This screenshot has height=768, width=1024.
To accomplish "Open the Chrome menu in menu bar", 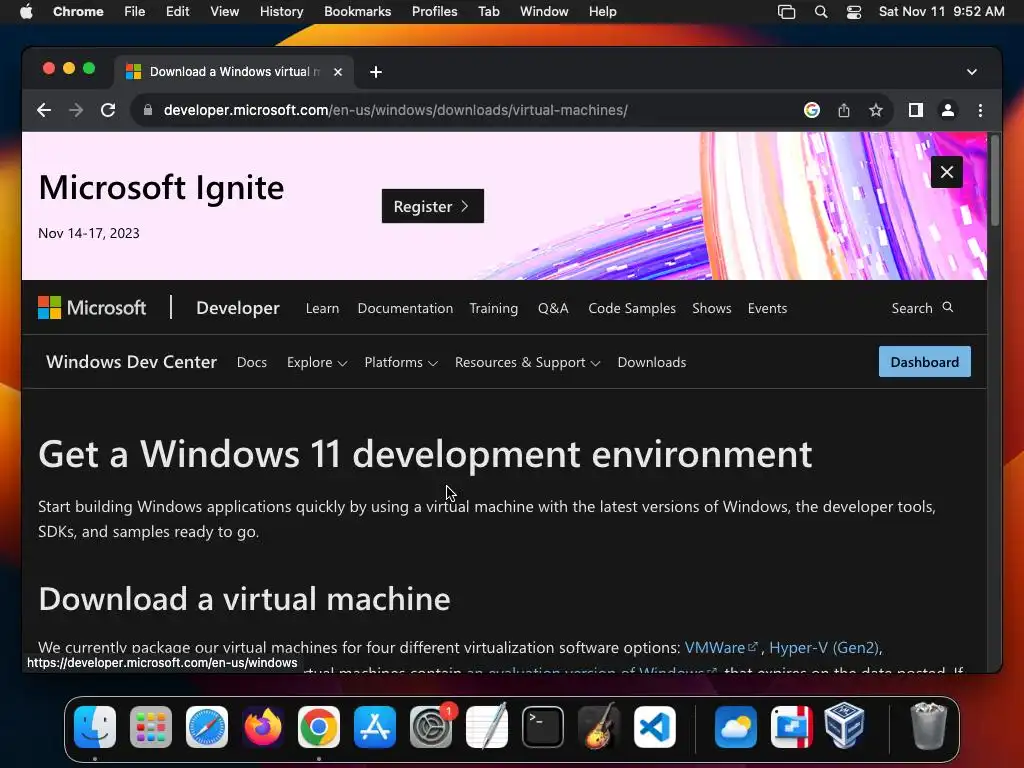I will [78, 11].
